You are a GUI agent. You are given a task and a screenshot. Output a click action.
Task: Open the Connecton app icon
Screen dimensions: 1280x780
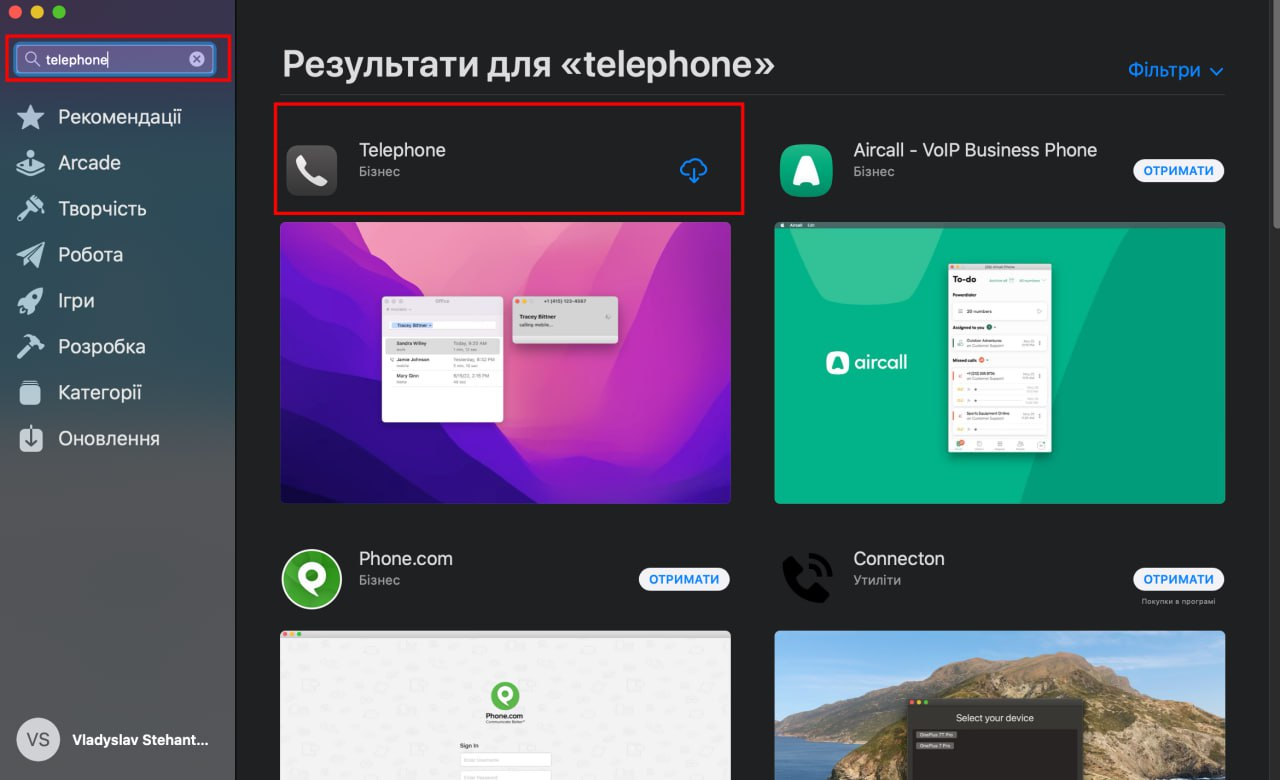click(x=806, y=579)
